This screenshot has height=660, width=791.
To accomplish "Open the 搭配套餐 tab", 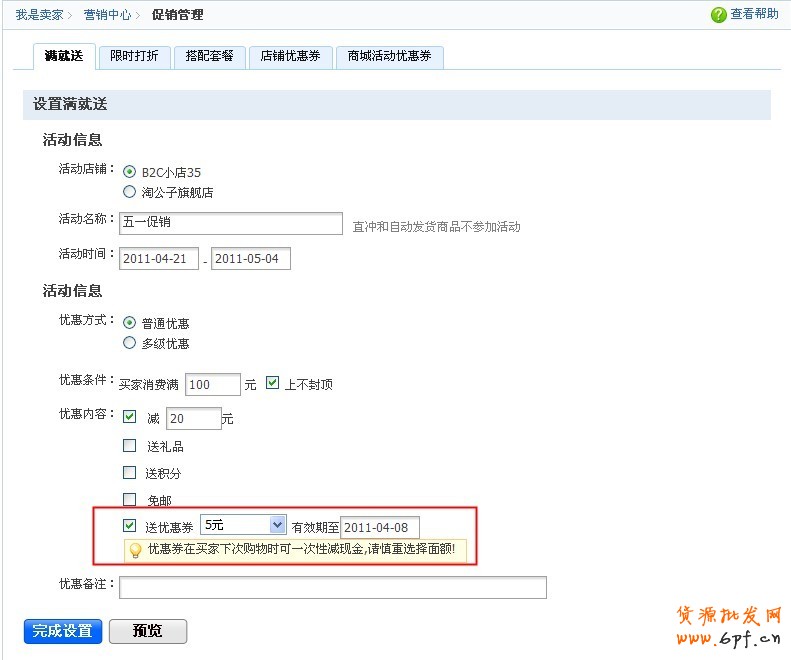I will coord(209,57).
